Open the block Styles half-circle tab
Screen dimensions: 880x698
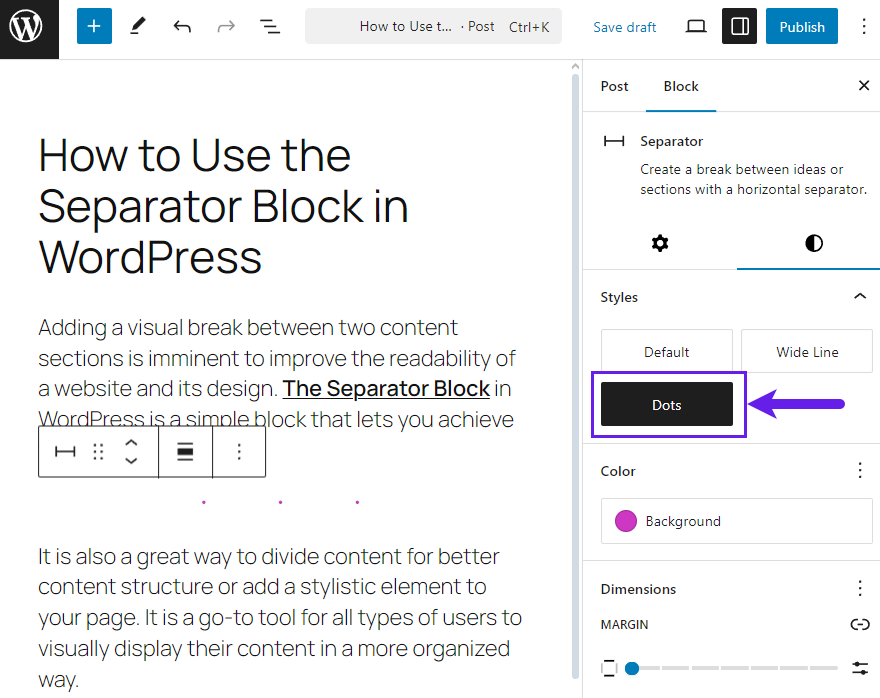pyautogui.click(x=814, y=244)
